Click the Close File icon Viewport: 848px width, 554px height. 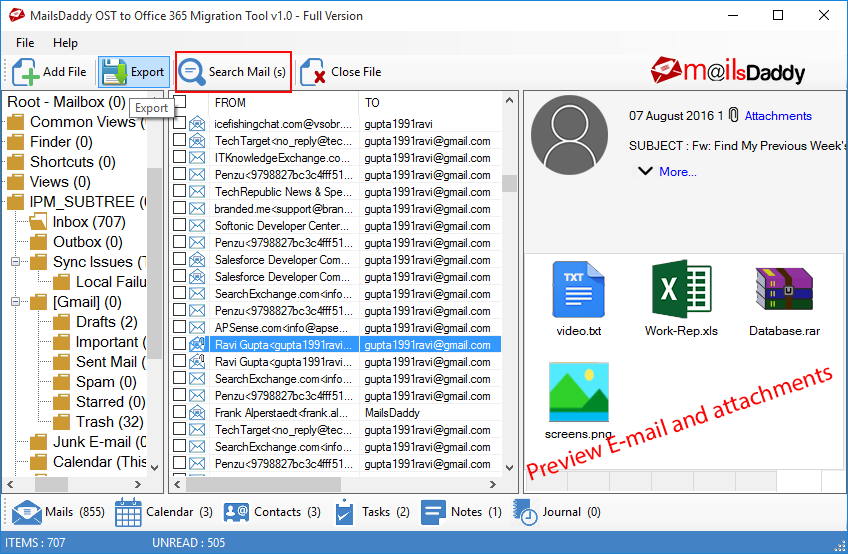click(x=313, y=72)
